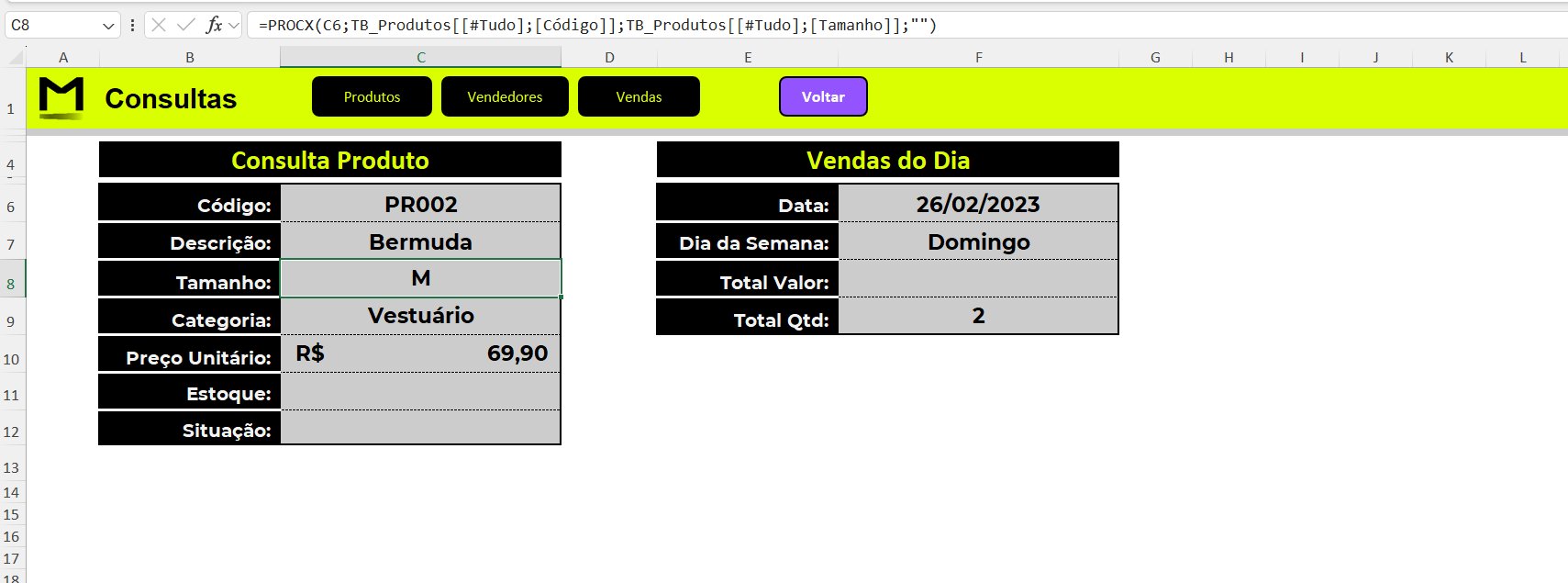Select the empty Estoque value cell
Image resolution: width=1568 pixels, height=583 pixels.
[420, 392]
